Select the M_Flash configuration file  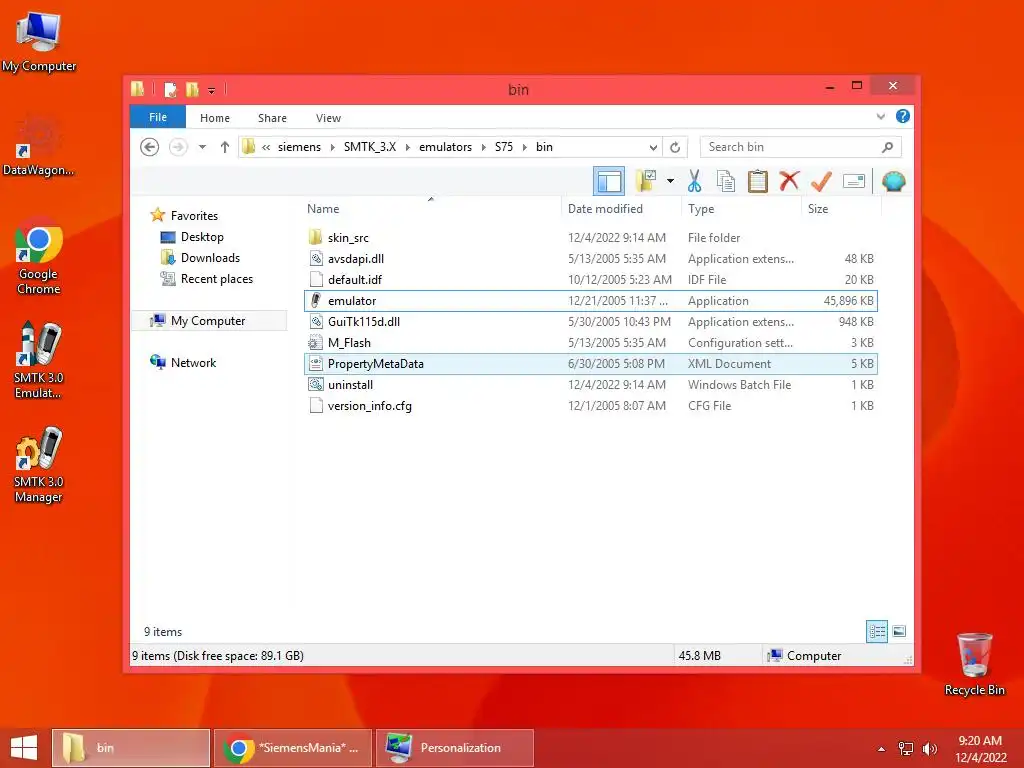(590, 343)
